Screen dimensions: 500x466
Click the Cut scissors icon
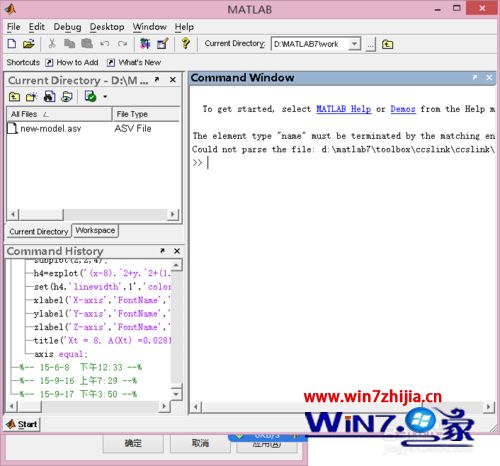click(x=52, y=44)
